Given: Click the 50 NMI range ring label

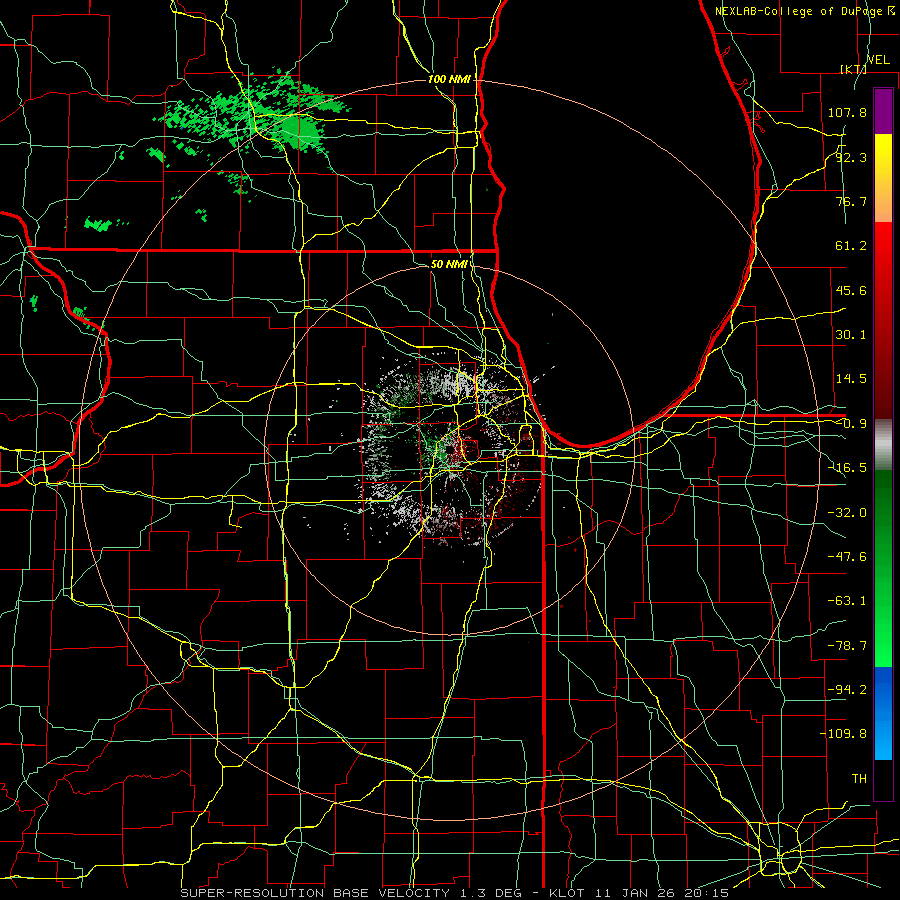Looking at the screenshot, I should (449, 265).
